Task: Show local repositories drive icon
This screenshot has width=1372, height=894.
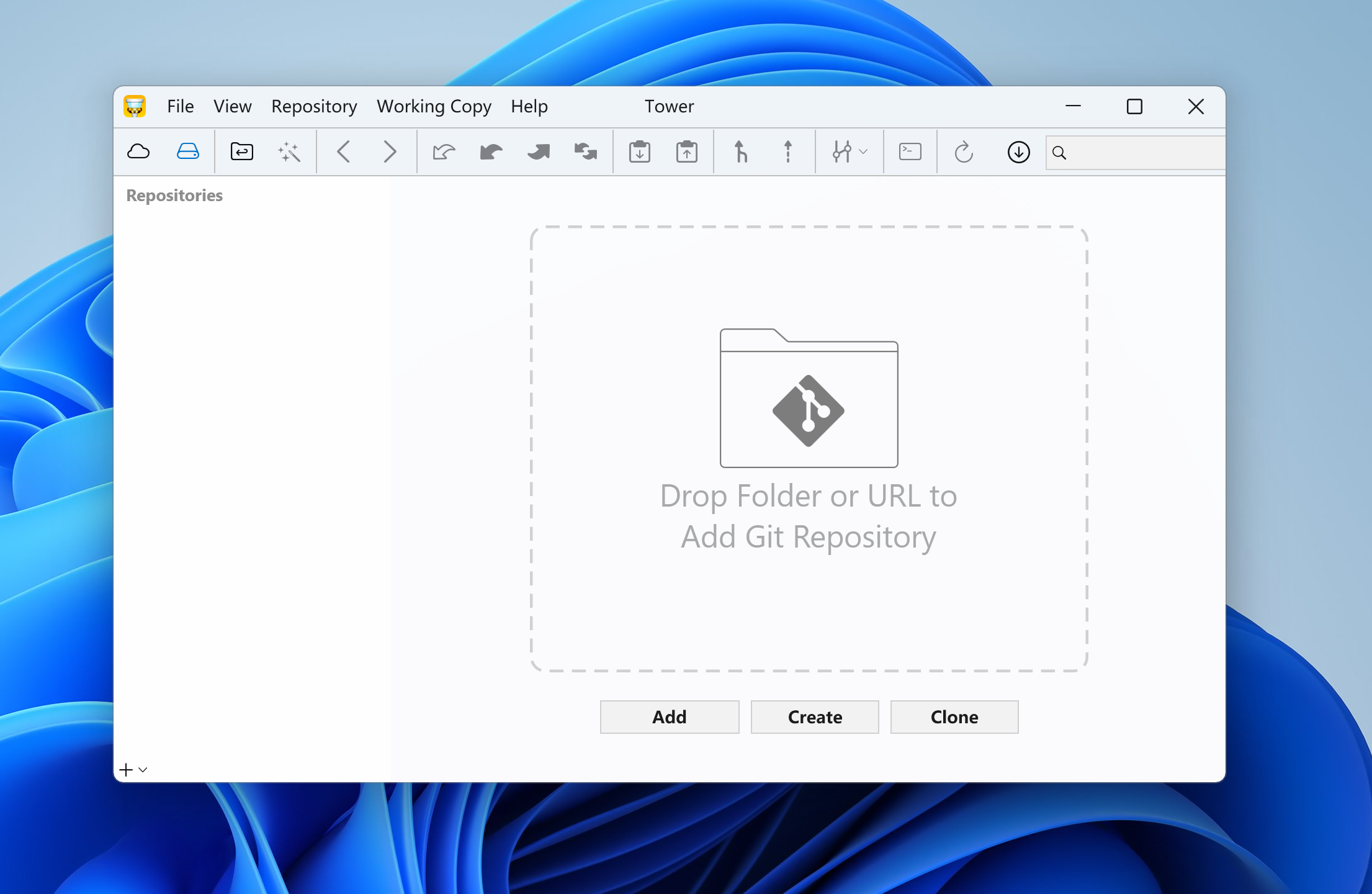Action: point(187,151)
